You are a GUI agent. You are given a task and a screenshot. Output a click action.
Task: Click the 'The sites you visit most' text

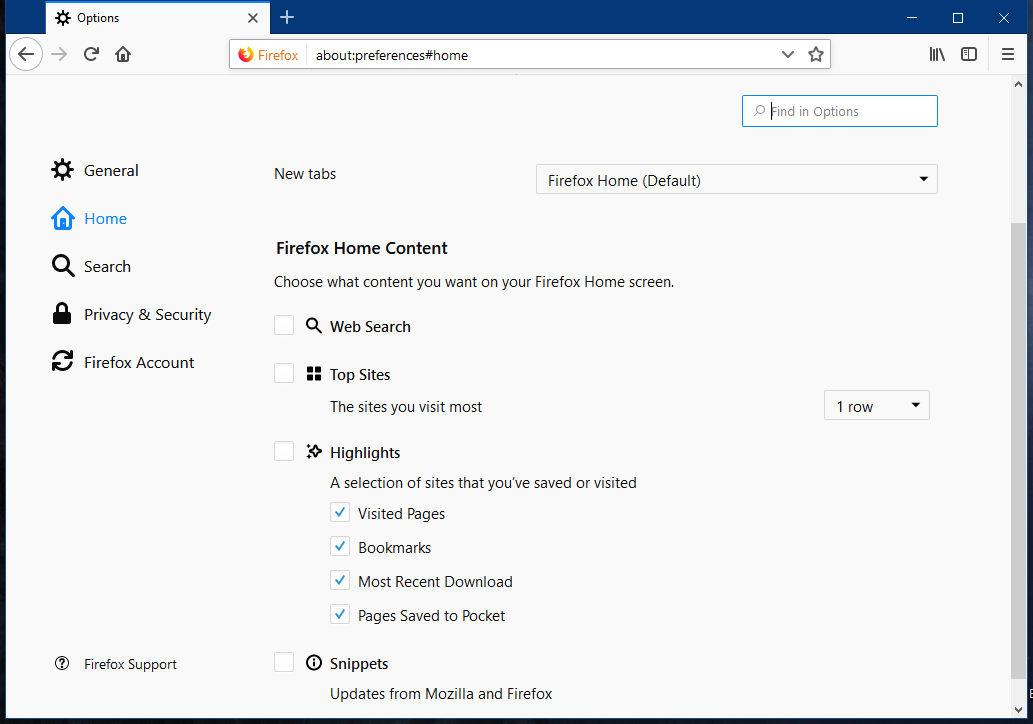point(406,406)
